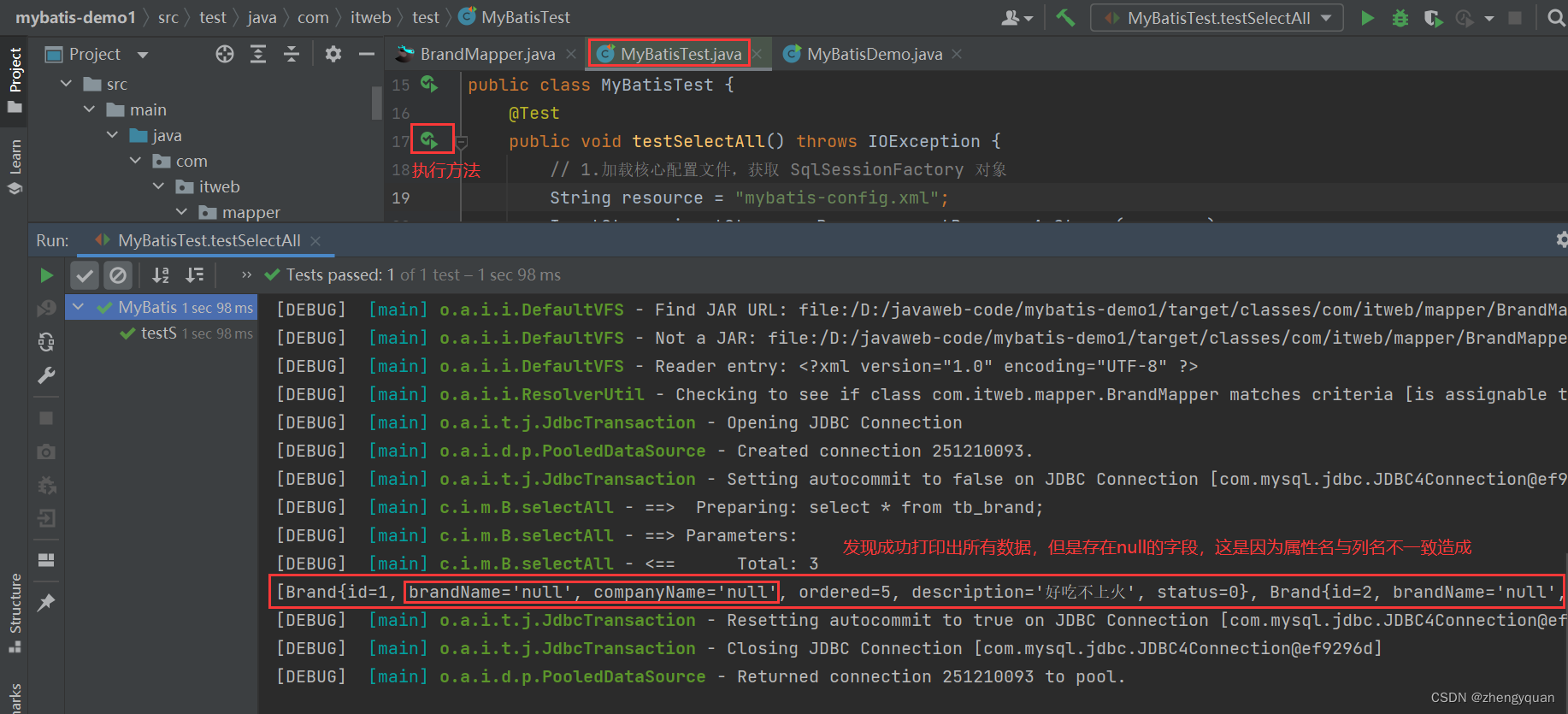The width and height of the screenshot is (1568, 714).
Task: Open Project panel gear options
Action: [x=333, y=54]
